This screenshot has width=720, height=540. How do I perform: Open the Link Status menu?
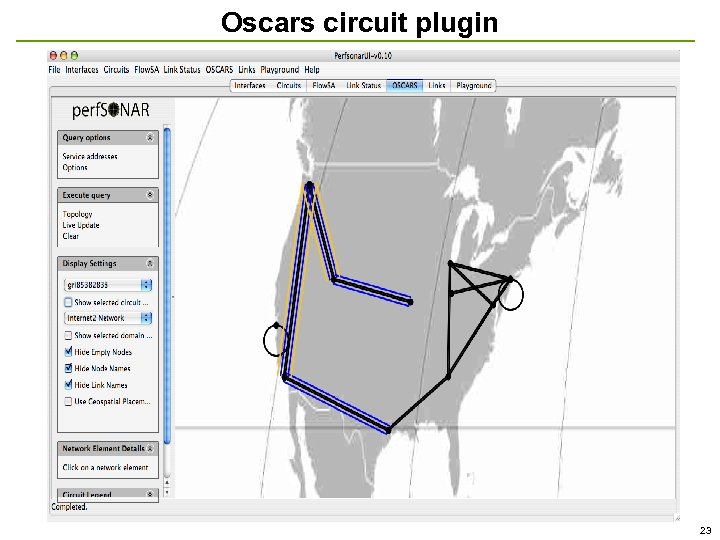click(182, 70)
